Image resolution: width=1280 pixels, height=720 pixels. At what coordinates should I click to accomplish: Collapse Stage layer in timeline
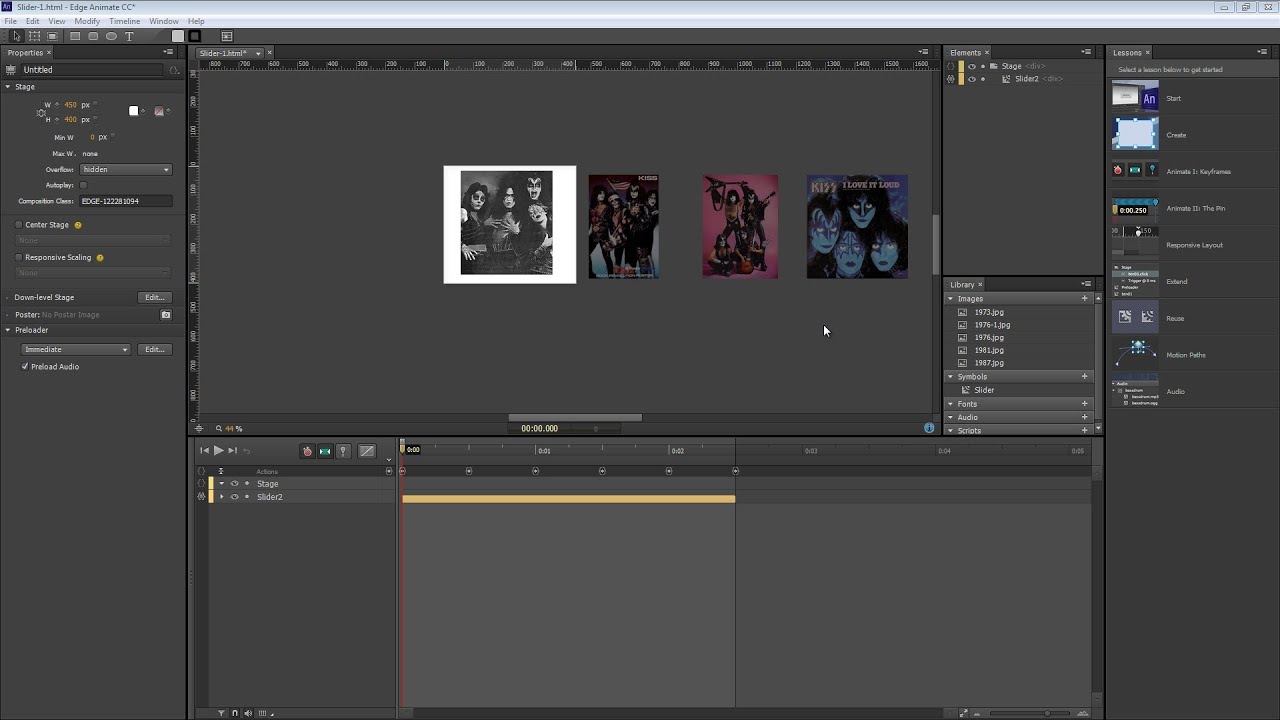pos(221,484)
